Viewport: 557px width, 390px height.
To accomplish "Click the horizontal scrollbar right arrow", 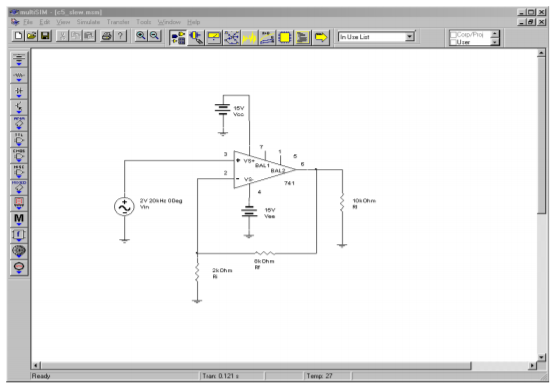I will coord(532,365).
